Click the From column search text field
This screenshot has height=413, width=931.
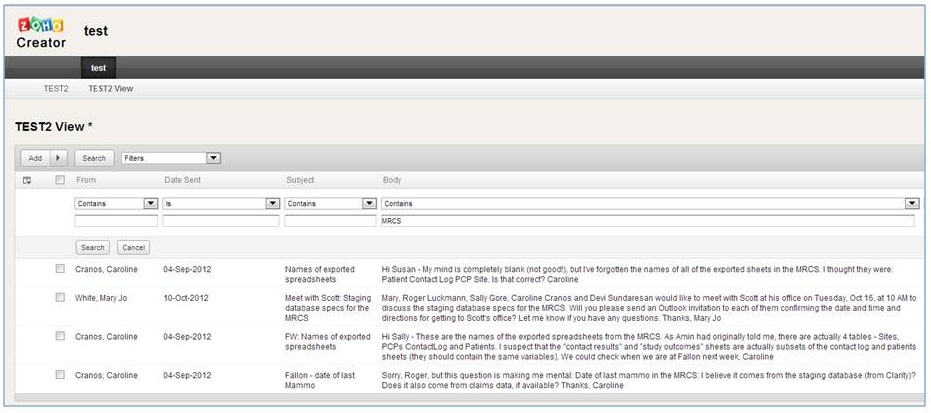click(116, 221)
